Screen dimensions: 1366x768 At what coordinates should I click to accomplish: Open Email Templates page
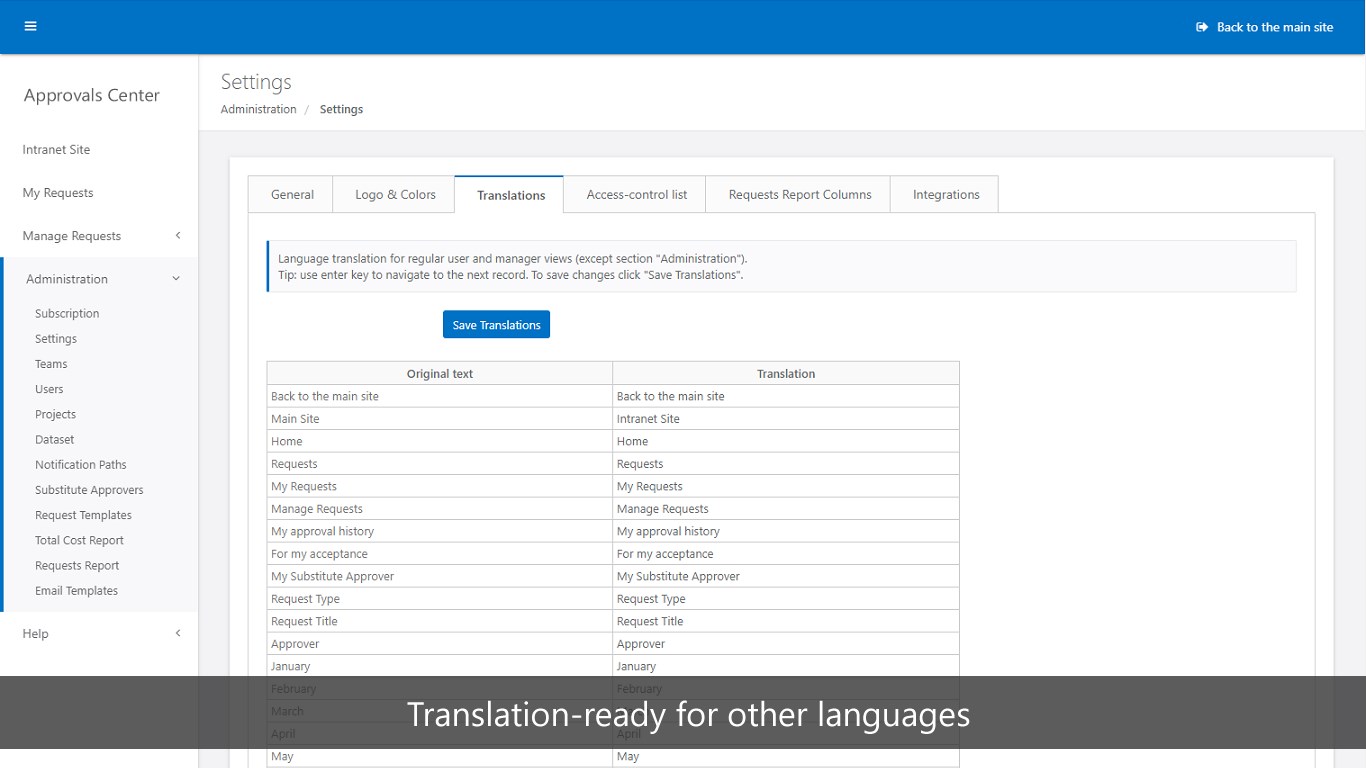pos(76,590)
